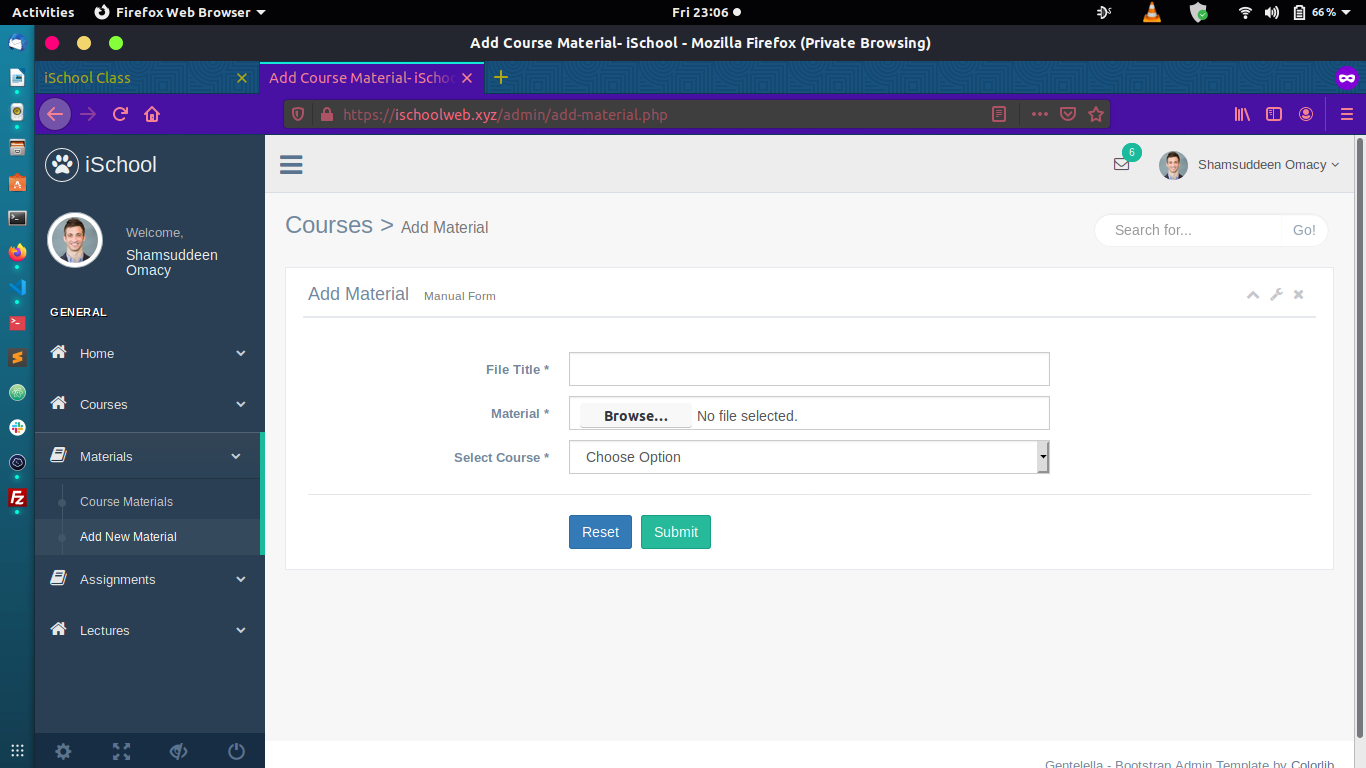Expand the Home sidebar menu
This screenshot has height=768, width=1366.
click(x=150, y=353)
